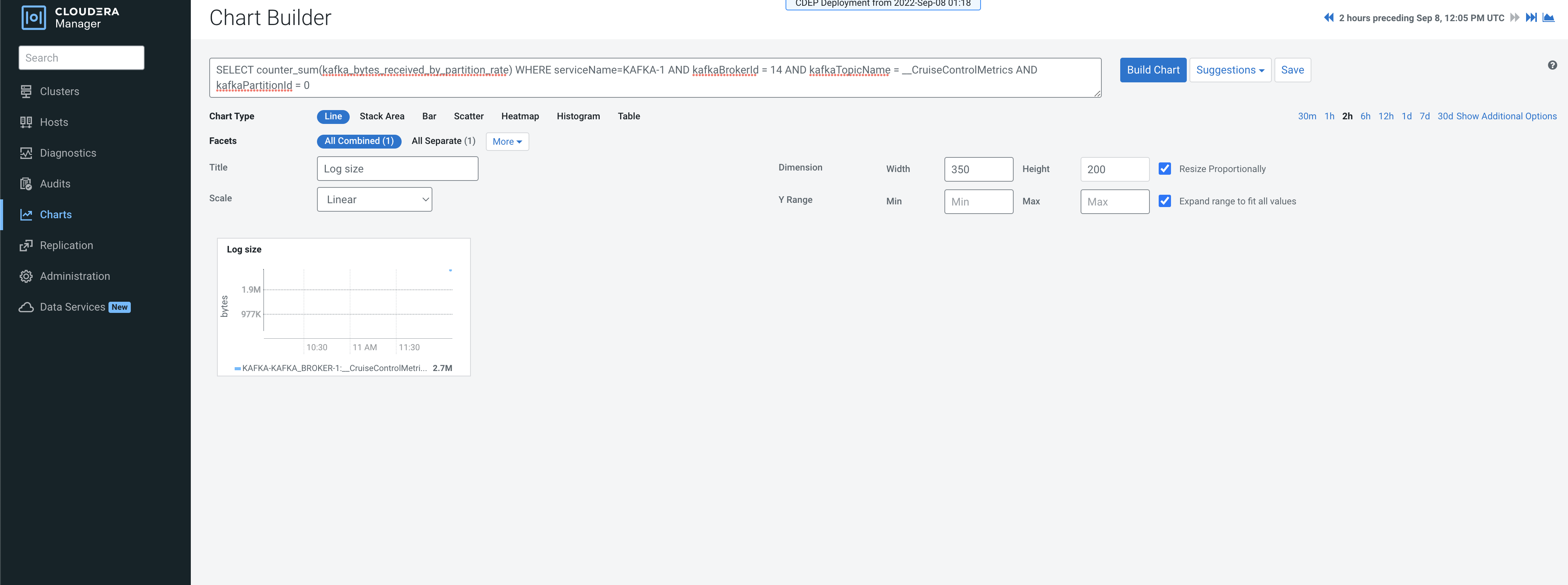The width and height of the screenshot is (1568, 585).
Task: Click the Cloudera Manager logo icon
Action: click(x=33, y=18)
